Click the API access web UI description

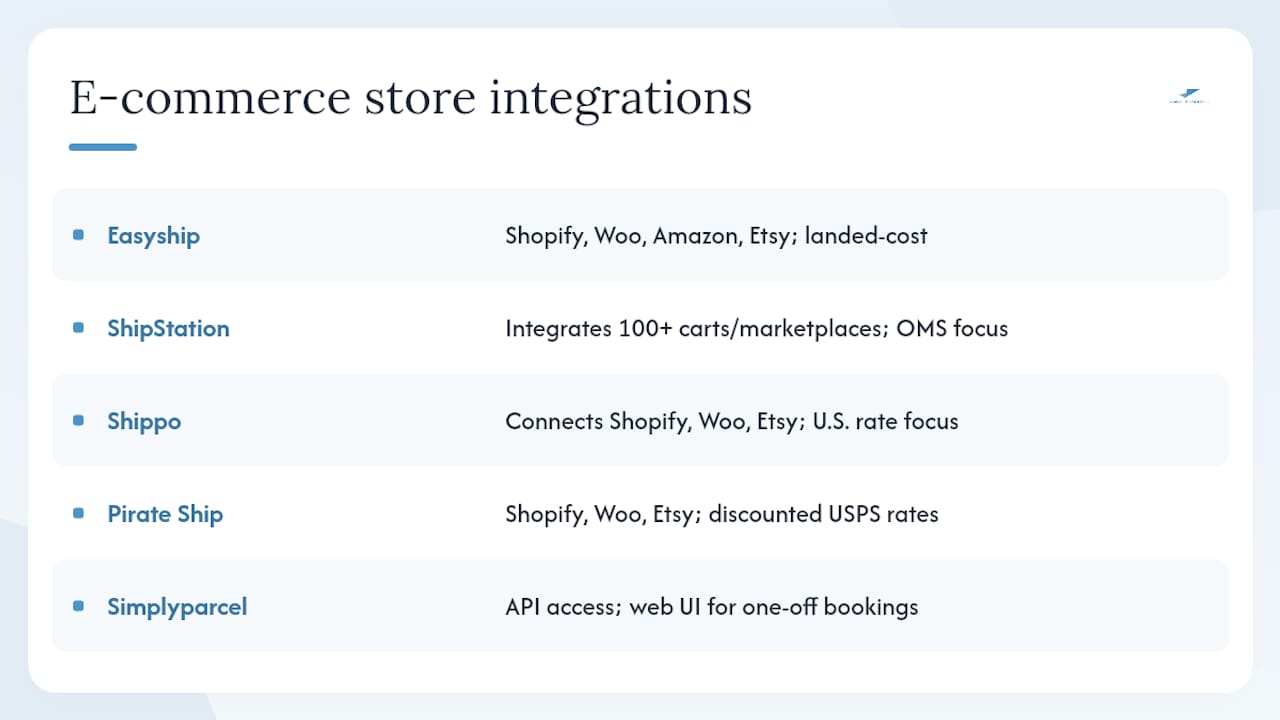pyautogui.click(x=711, y=607)
